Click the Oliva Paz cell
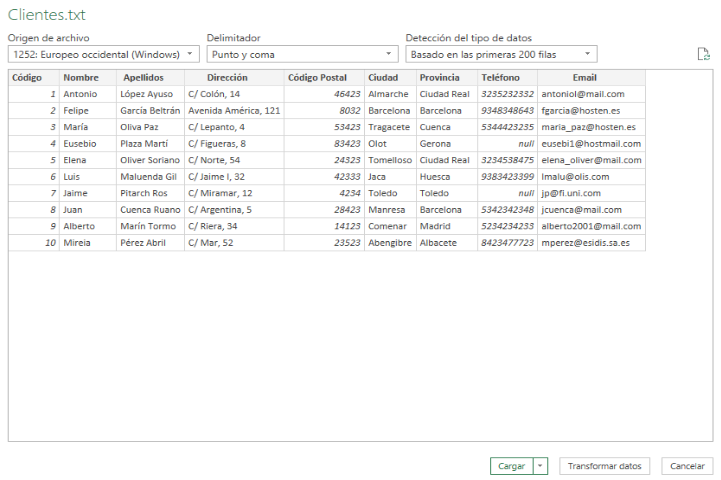The height and width of the screenshot is (480, 721). tap(150, 127)
